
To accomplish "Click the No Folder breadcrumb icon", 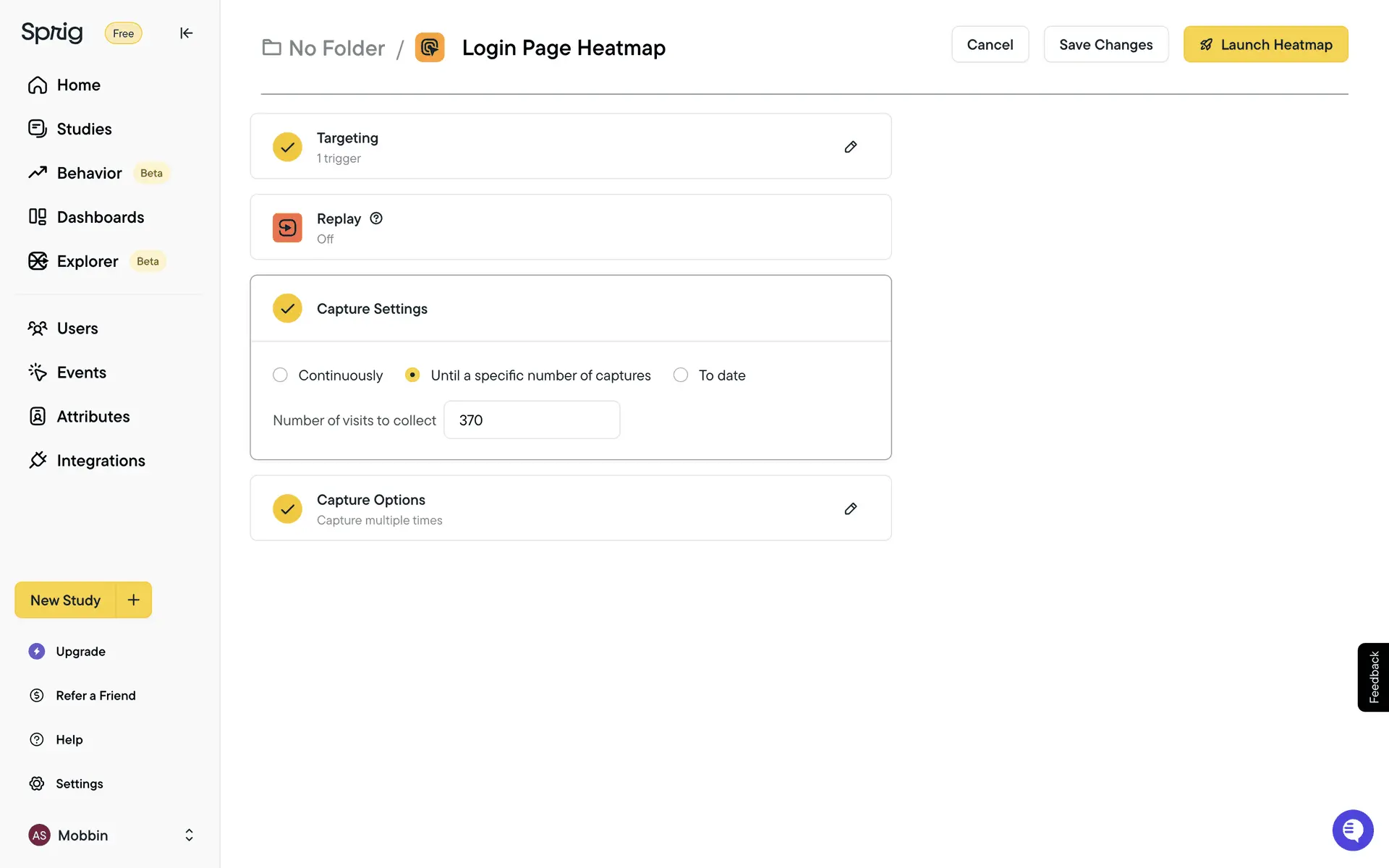I will (x=271, y=48).
